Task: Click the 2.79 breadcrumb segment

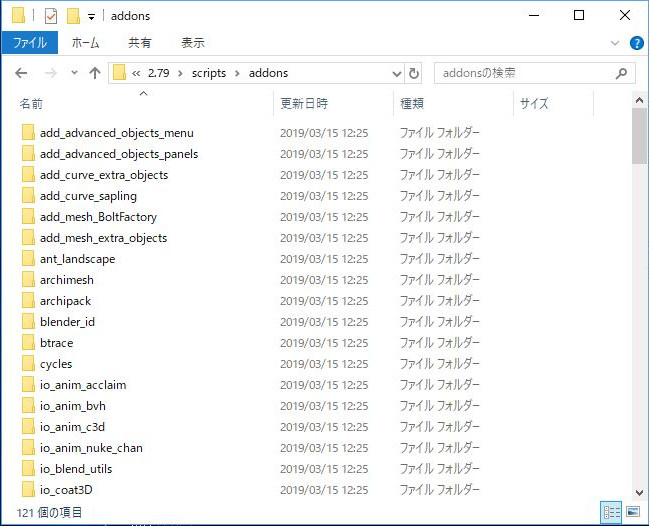Action: point(159,73)
